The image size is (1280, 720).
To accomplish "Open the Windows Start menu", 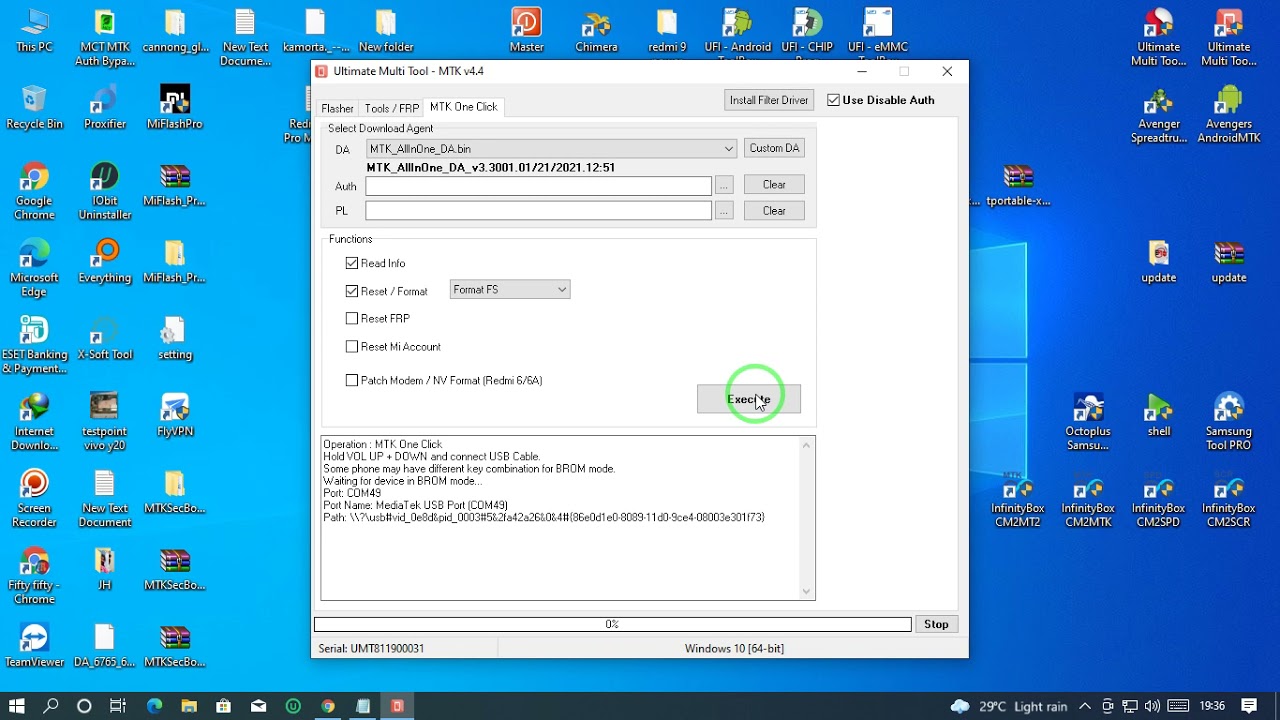I will tap(17, 706).
